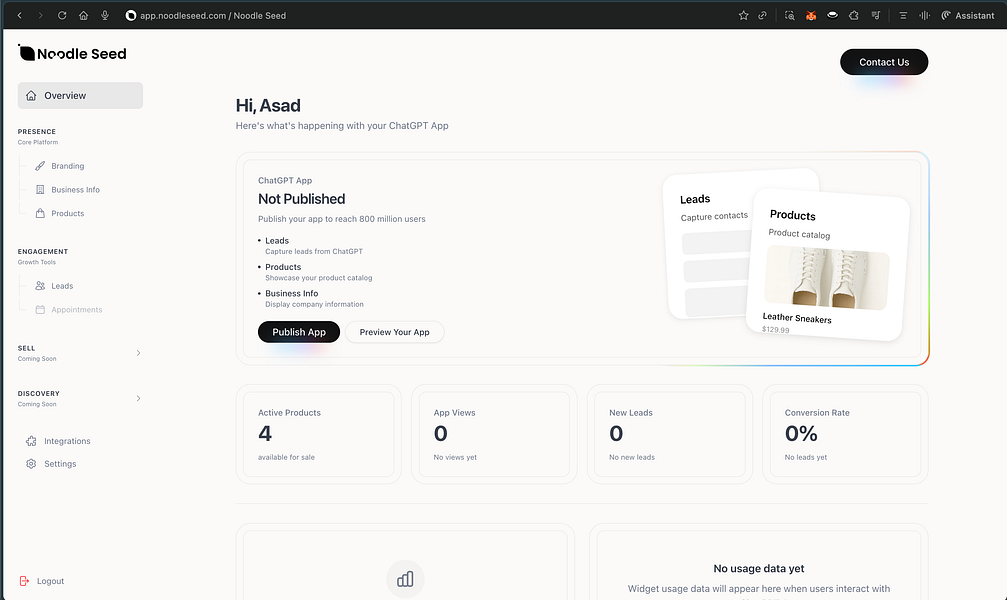The image size is (1007, 600).
Task: Click the Integrations puzzle icon
Action: 31,441
